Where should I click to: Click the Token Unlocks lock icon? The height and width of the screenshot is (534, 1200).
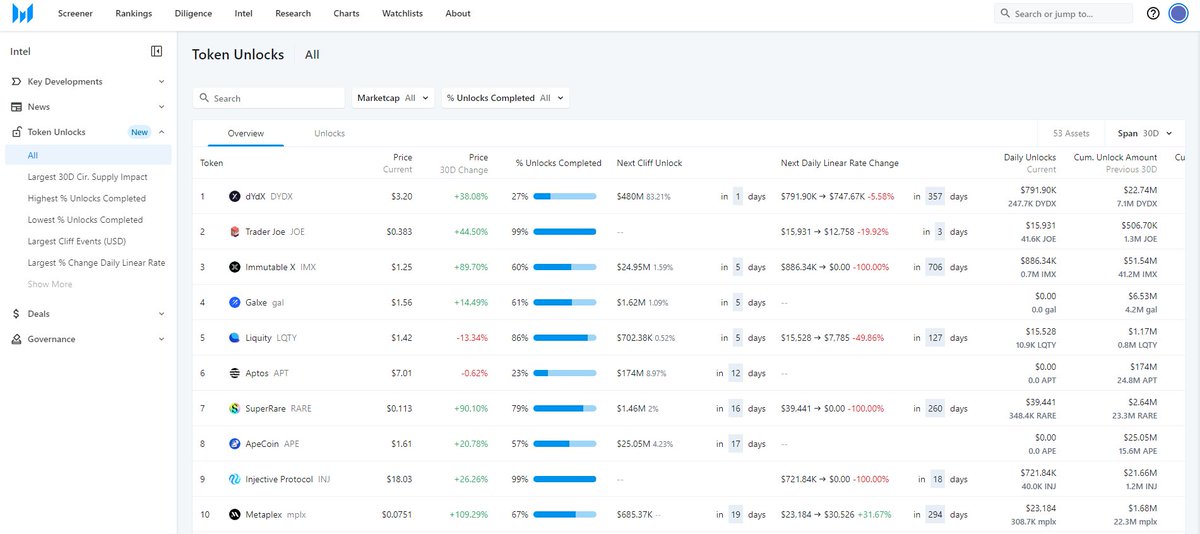17,132
